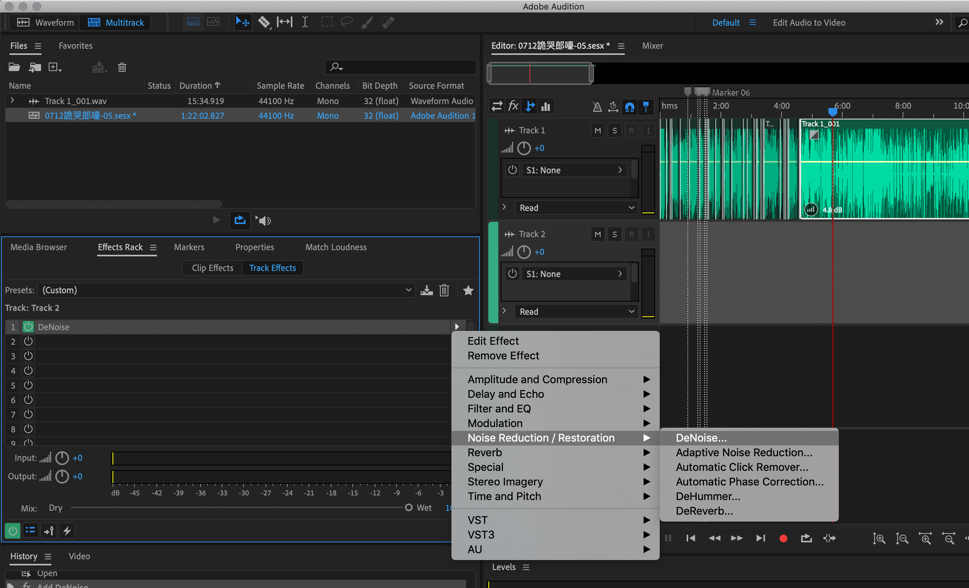Toggle main effects rack power button
This screenshot has height=588, width=969.
[12, 530]
